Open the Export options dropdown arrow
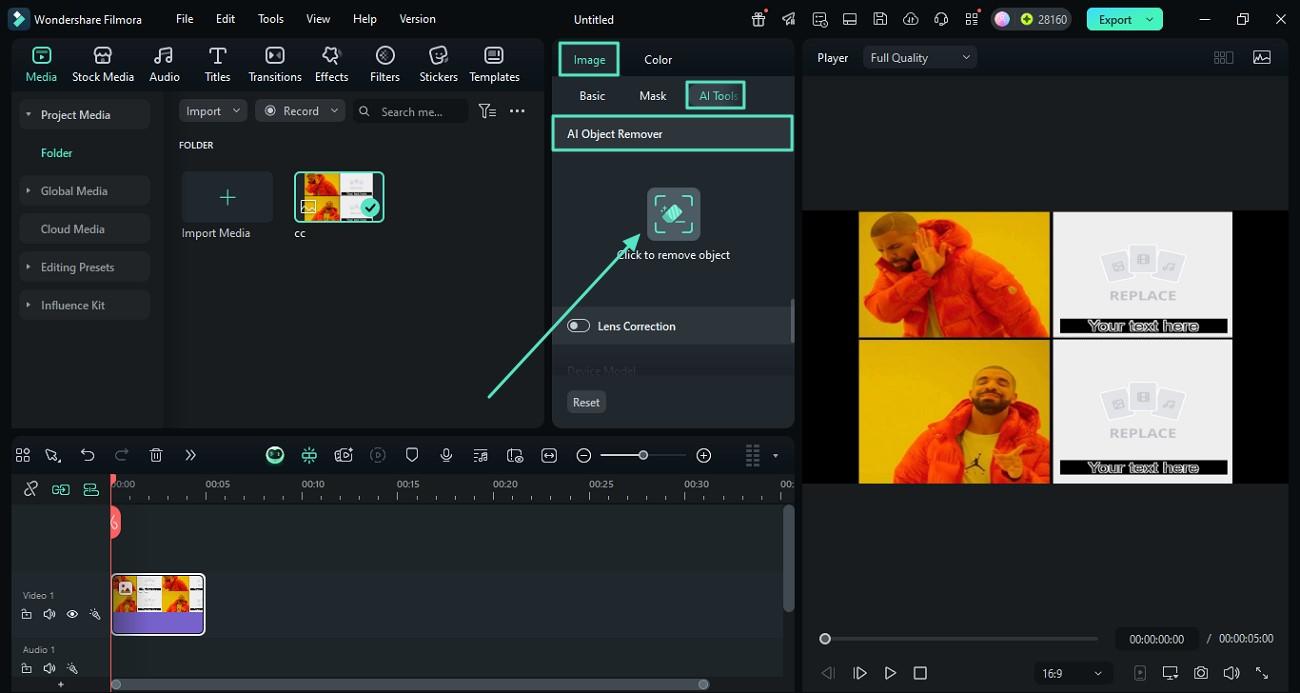This screenshot has height=693, width=1300. 1150,19
